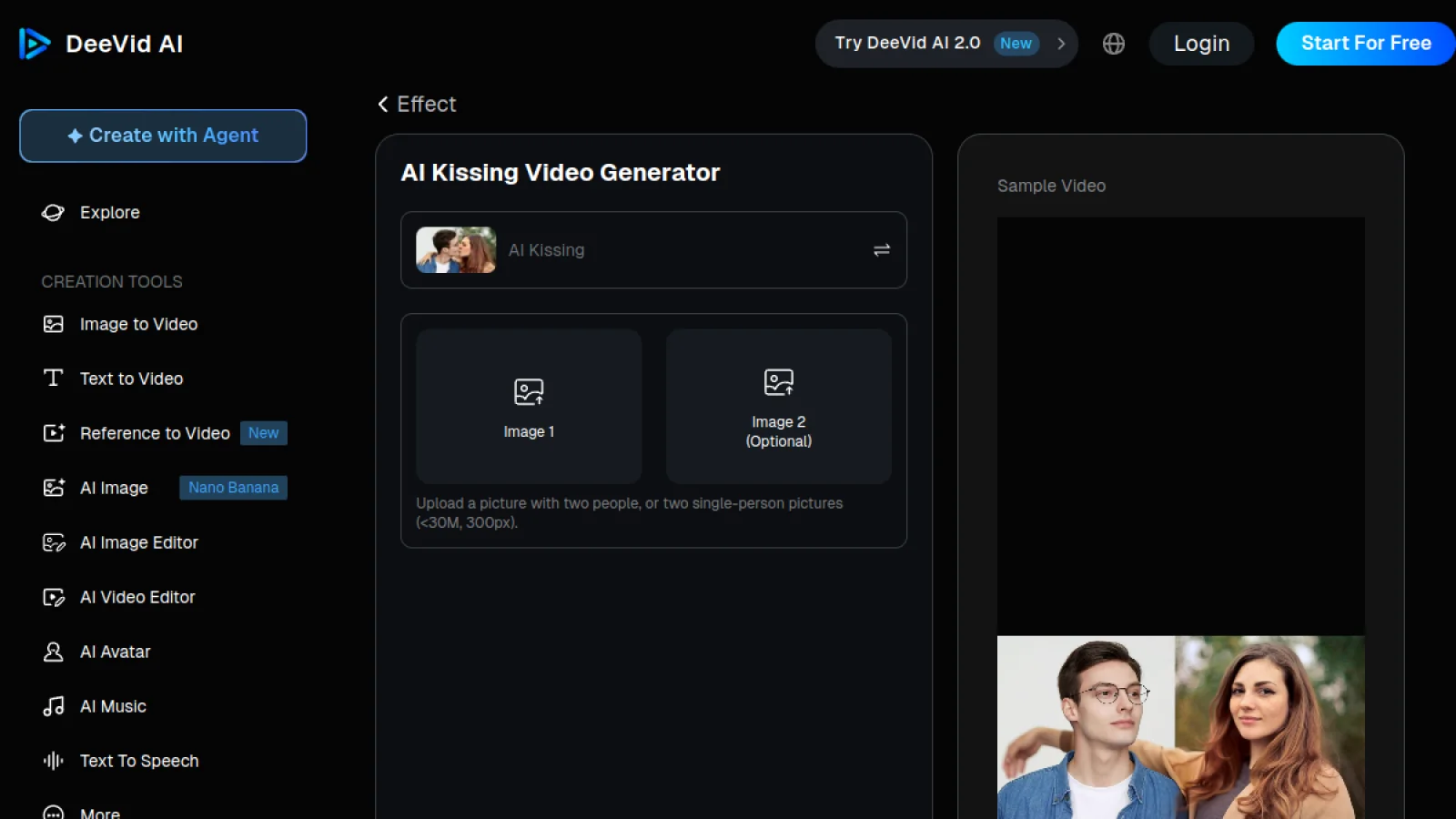Click the More ellipsis icon
This screenshot has height=819, width=1456.
pos(54,813)
